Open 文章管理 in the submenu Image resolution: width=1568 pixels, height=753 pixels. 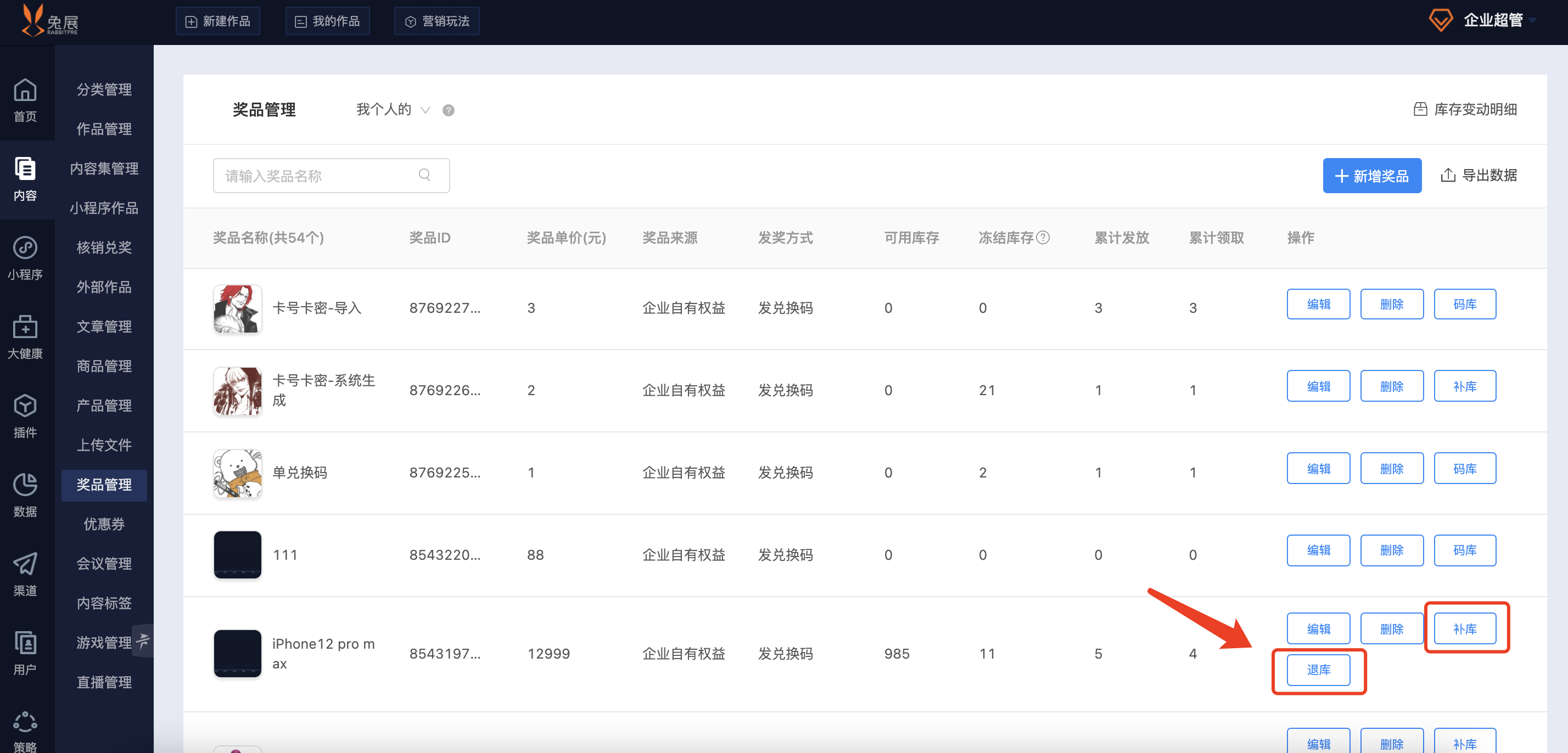[104, 327]
